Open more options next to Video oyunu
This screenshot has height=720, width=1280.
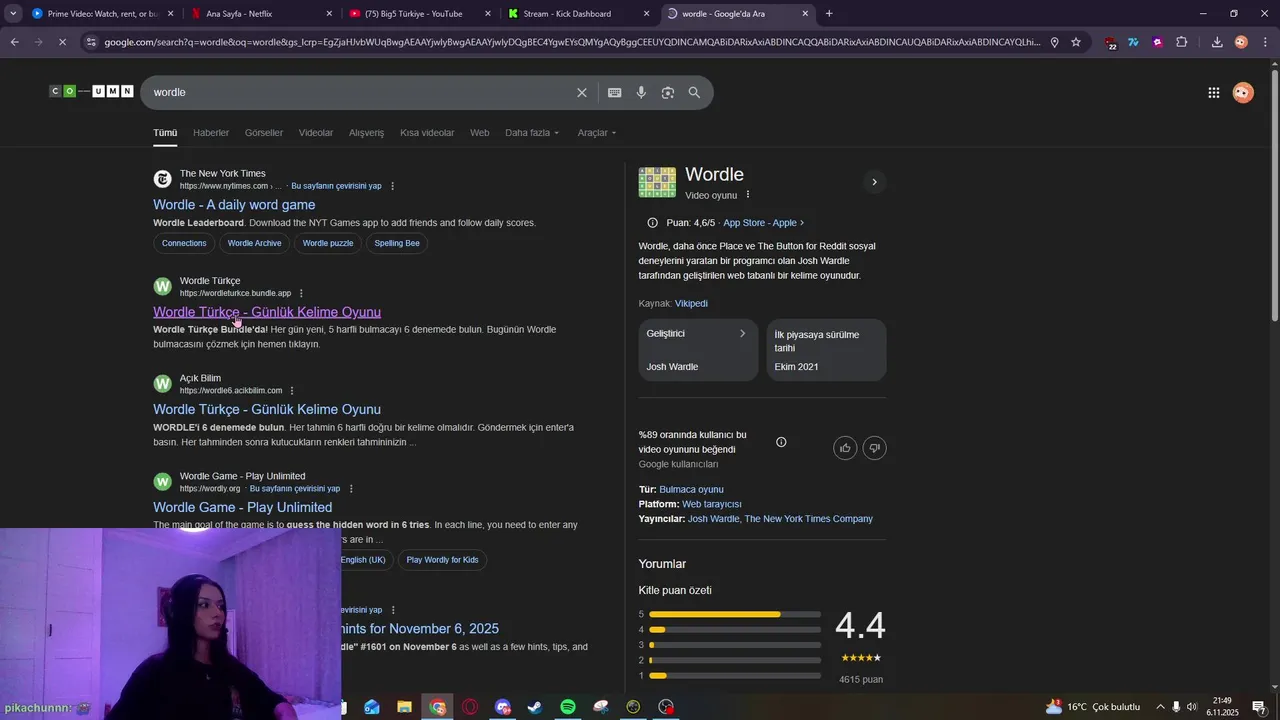(748, 195)
